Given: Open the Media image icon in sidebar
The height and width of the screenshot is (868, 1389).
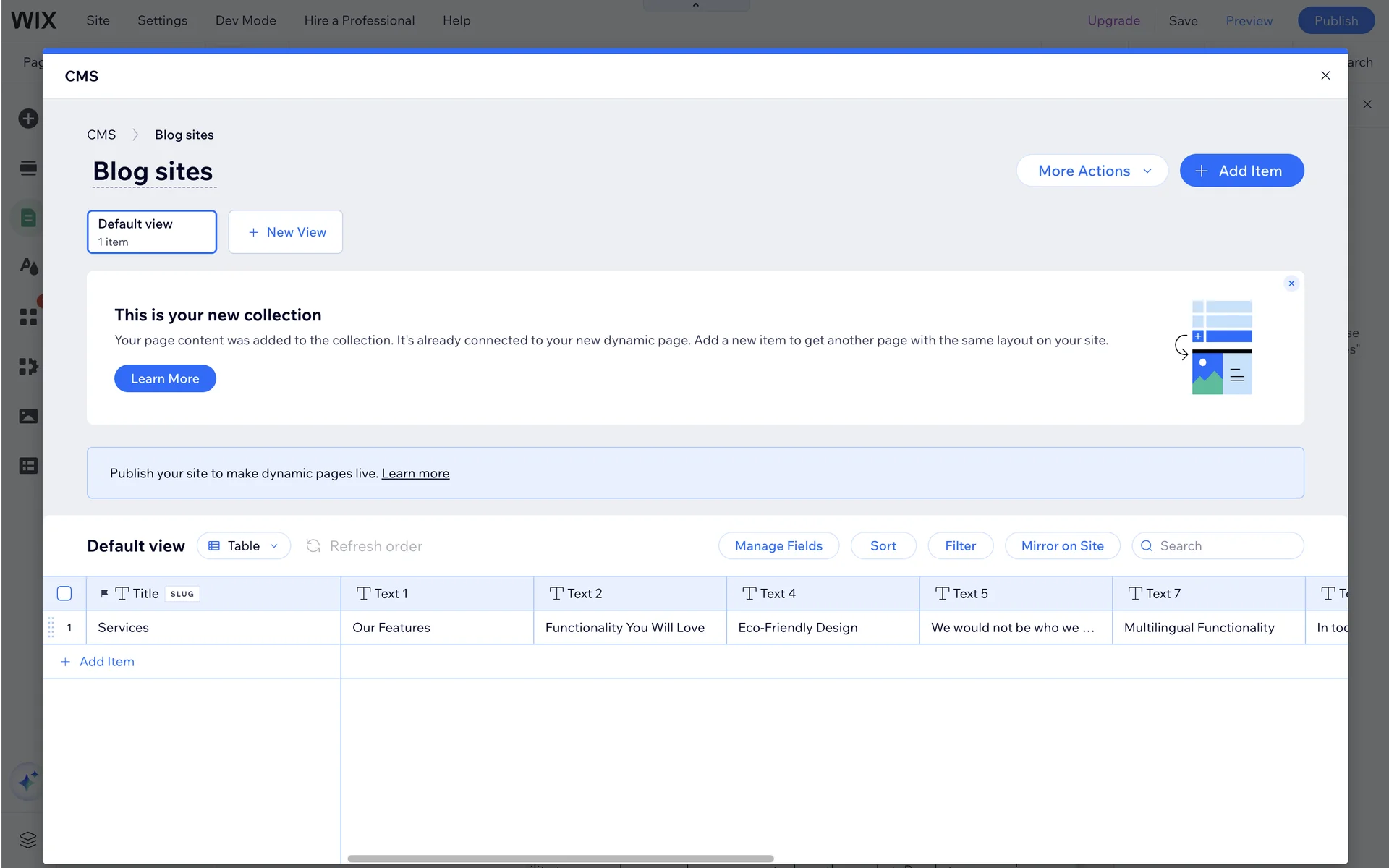Looking at the screenshot, I should click(28, 416).
